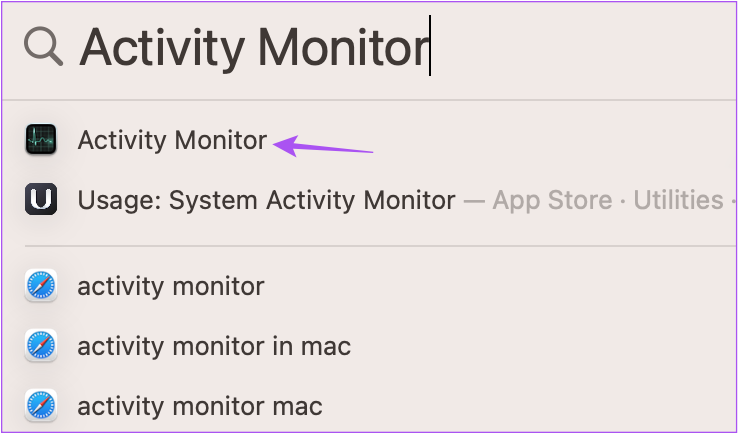The height and width of the screenshot is (434, 738).
Task: Choose the "activity monitor in mac" suggestion text
Action: click(x=214, y=347)
